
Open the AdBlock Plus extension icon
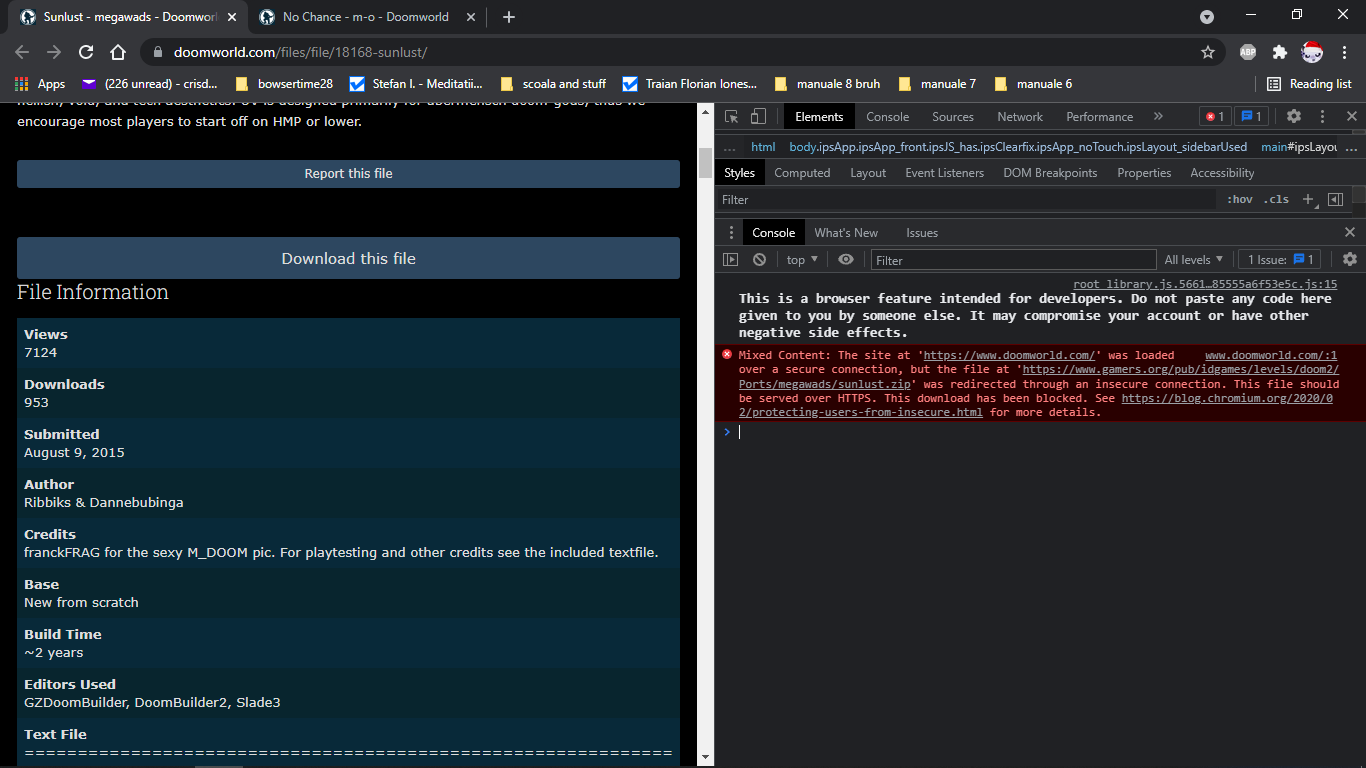pyautogui.click(x=1248, y=52)
